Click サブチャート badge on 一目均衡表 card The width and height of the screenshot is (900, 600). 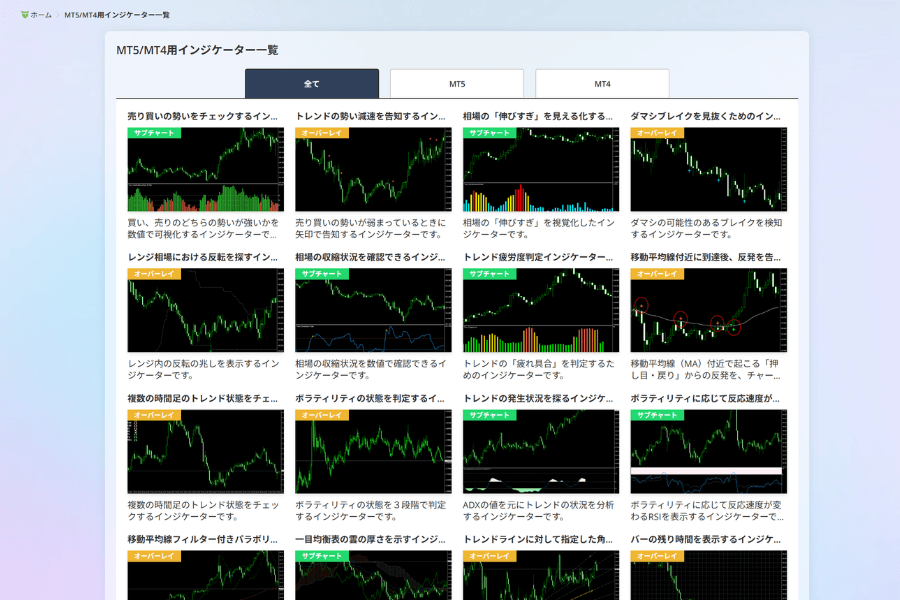(x=321, y=556)
